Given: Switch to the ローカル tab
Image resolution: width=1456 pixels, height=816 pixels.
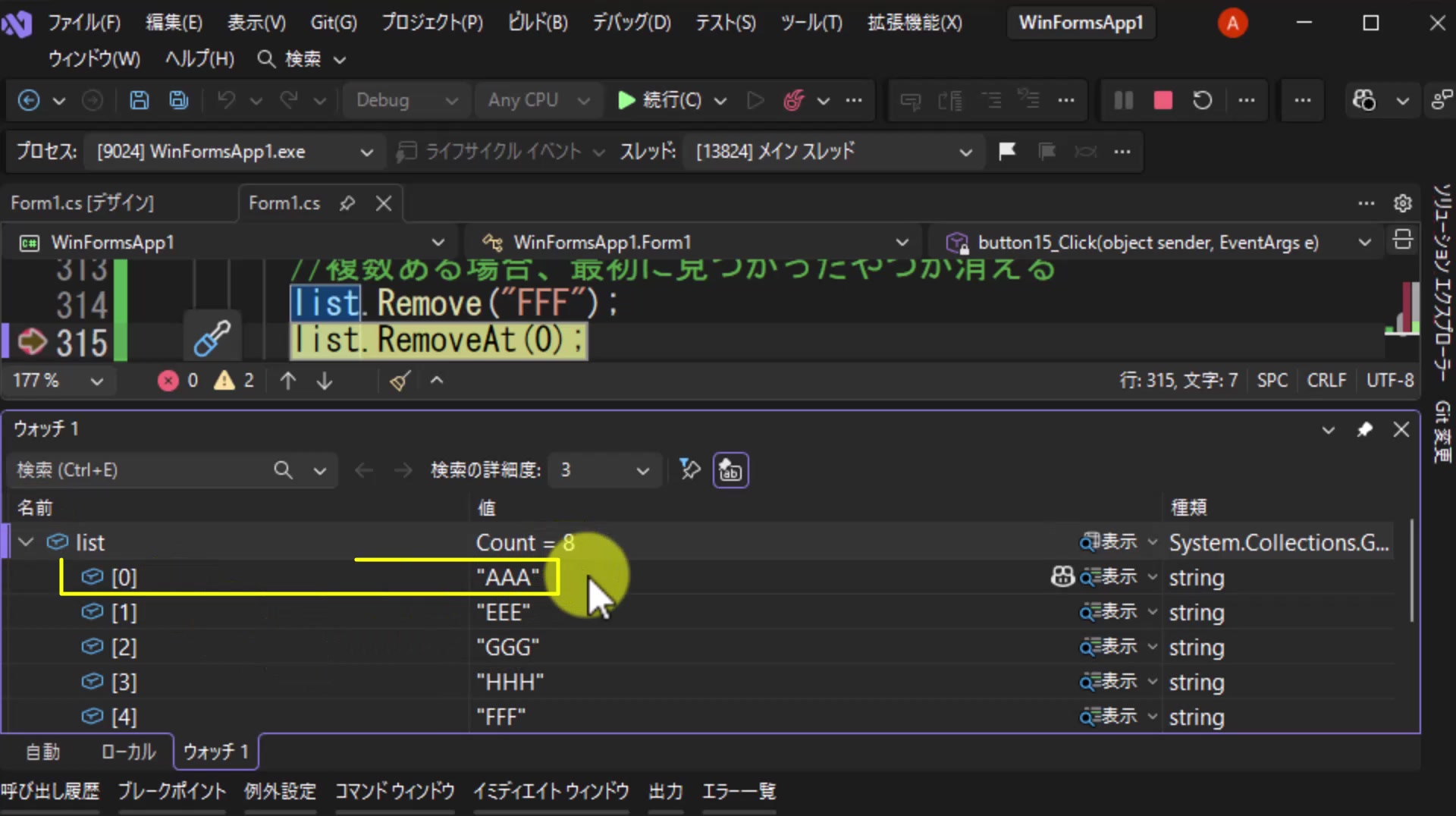Looking at the screenshot, I should (128, 752).
